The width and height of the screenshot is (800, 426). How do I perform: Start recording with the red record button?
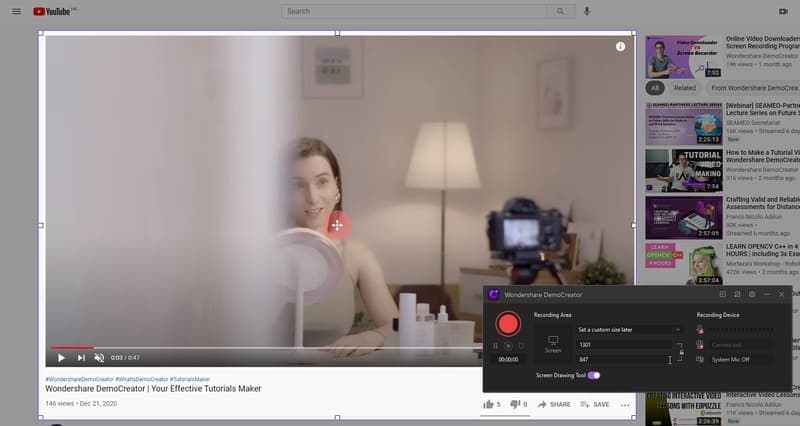coord(508,324)
